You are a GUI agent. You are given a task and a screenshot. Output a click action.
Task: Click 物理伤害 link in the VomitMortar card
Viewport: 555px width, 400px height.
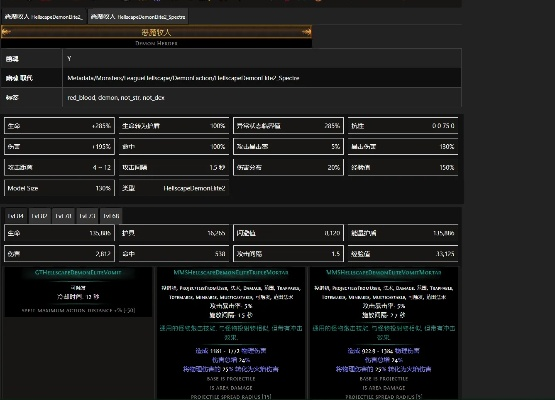tap(407, 351)
